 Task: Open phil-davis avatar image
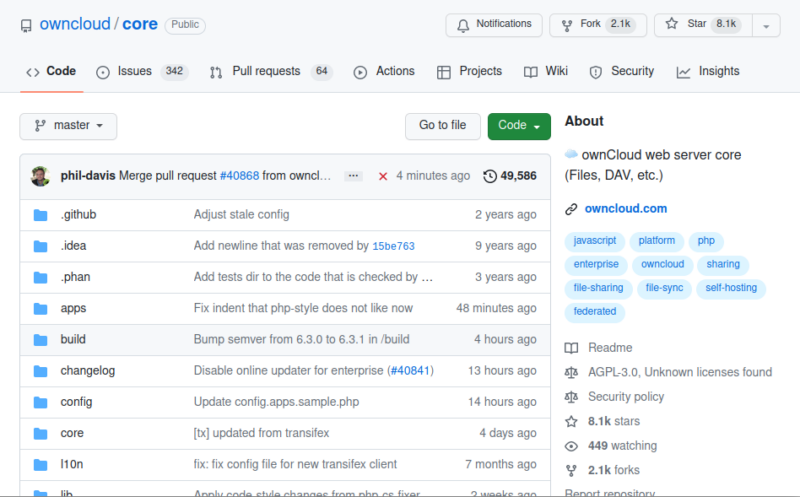click(x=40, y=176)
